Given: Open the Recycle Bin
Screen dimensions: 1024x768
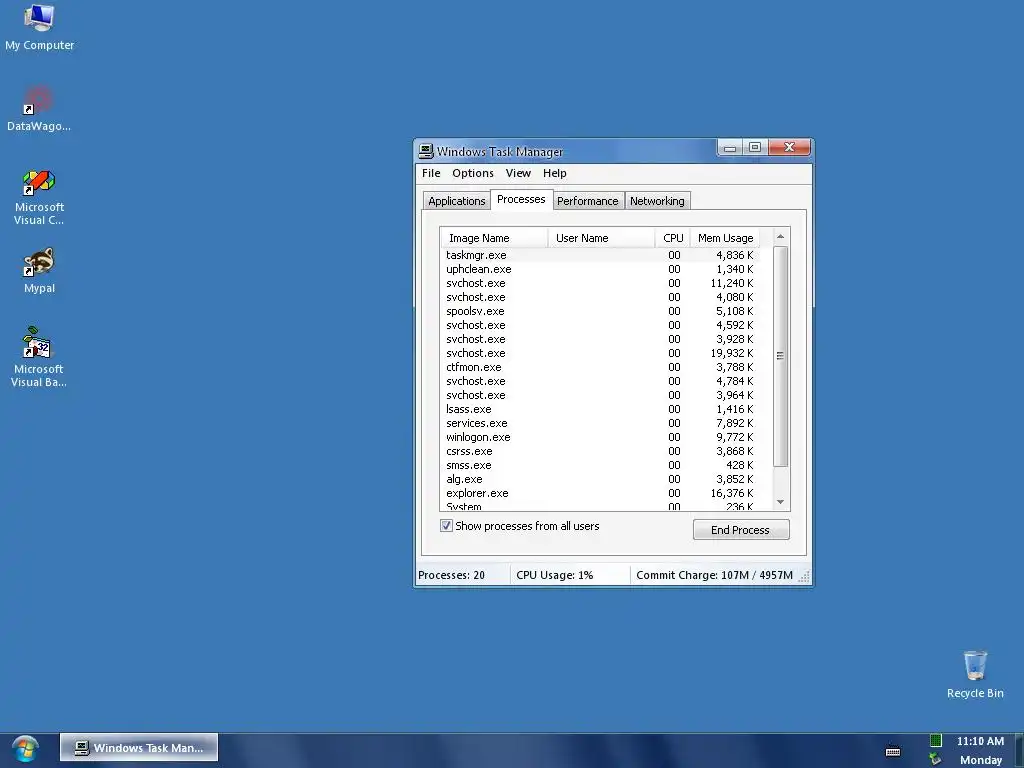Looking at the screenshot, I should (975, 674).
